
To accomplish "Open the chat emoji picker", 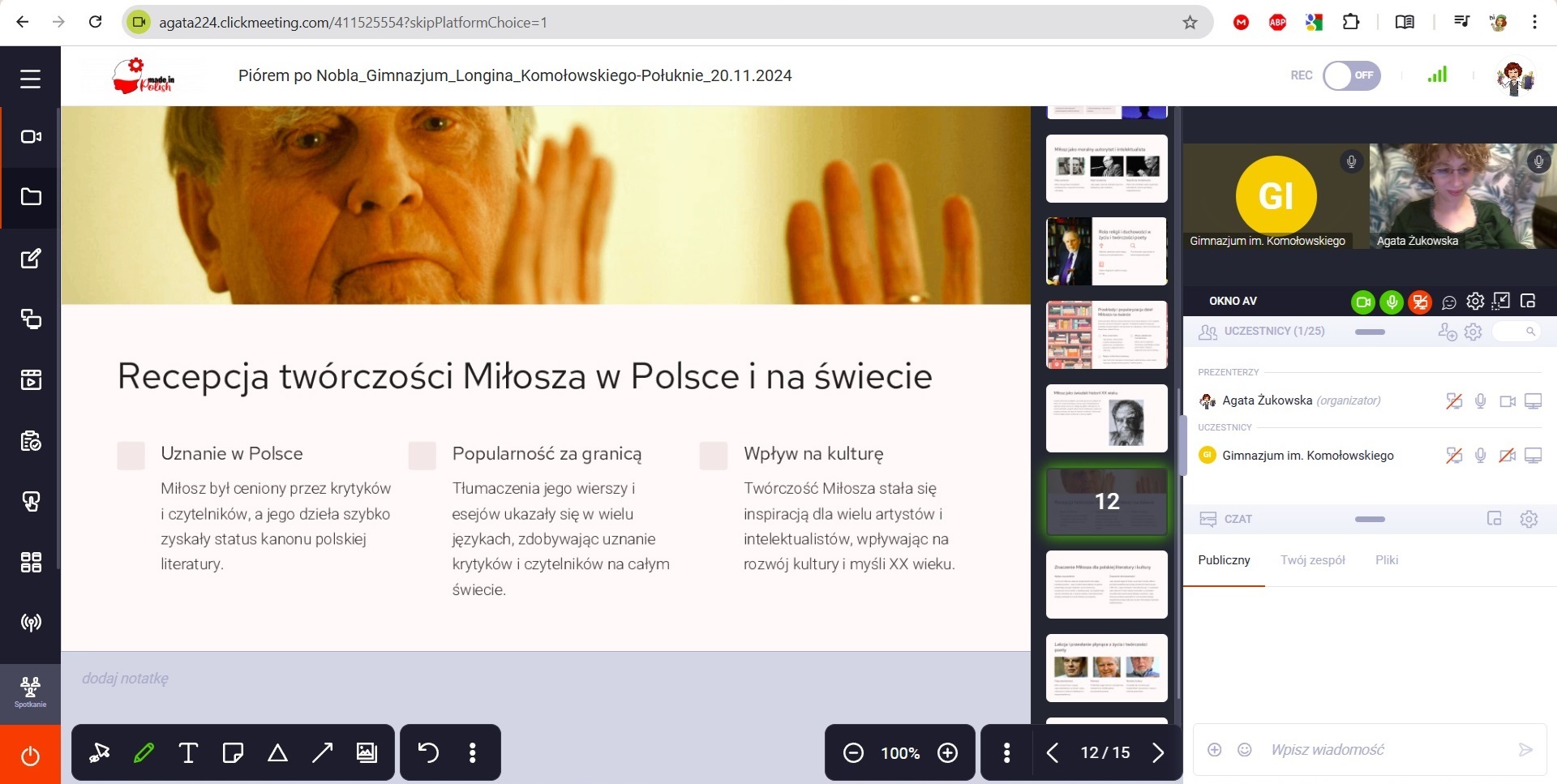I will point(1245,750).
